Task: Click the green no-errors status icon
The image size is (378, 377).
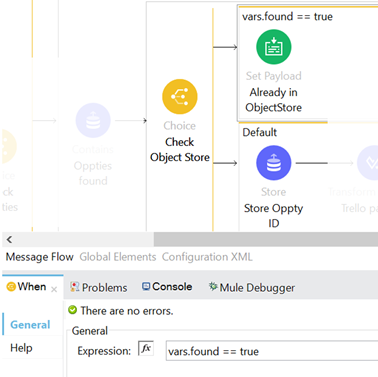Action: 72,310
